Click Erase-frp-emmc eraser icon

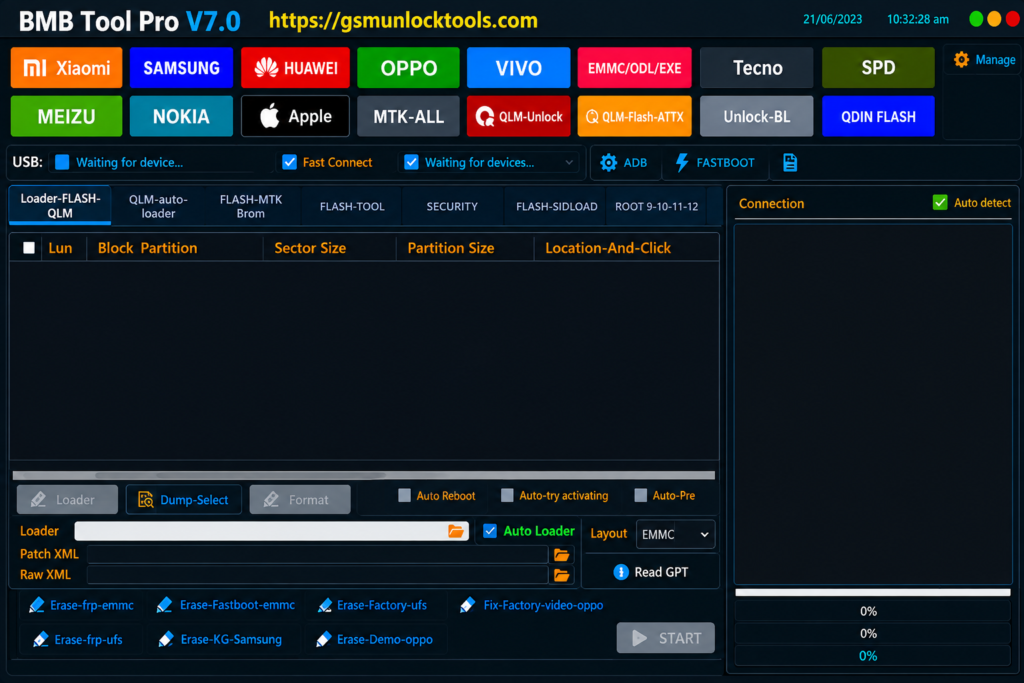tap(37, 605)
